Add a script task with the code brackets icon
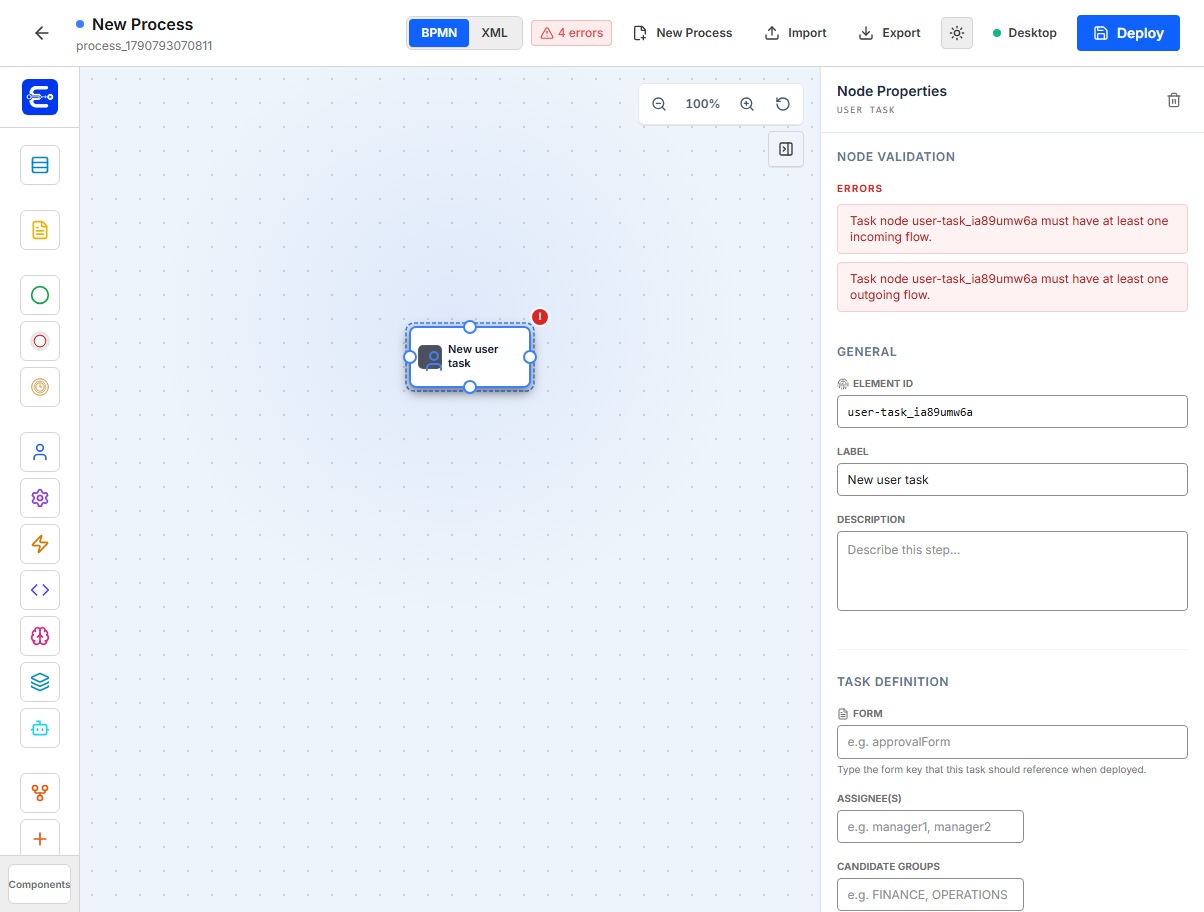This screenshot has height=912, width=1204. [x=40, y=590]
